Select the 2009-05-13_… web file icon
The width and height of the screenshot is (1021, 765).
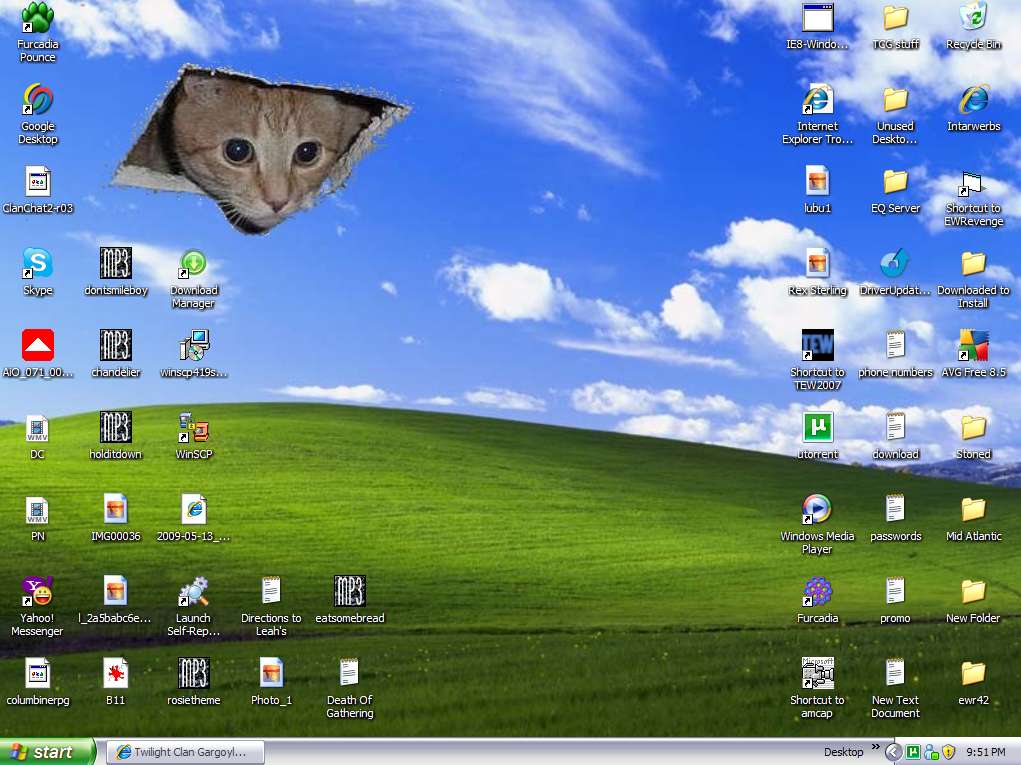(x=194, y=510)
